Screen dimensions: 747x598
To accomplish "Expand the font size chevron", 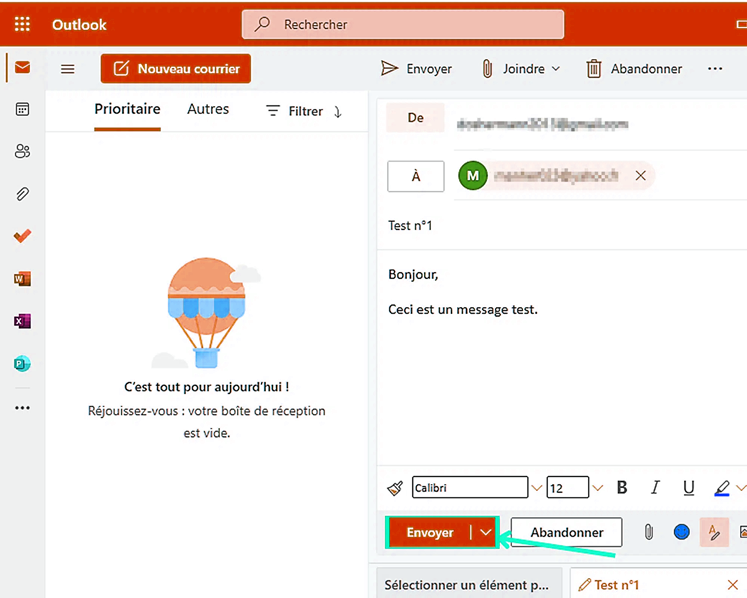I will pos(598,488).
